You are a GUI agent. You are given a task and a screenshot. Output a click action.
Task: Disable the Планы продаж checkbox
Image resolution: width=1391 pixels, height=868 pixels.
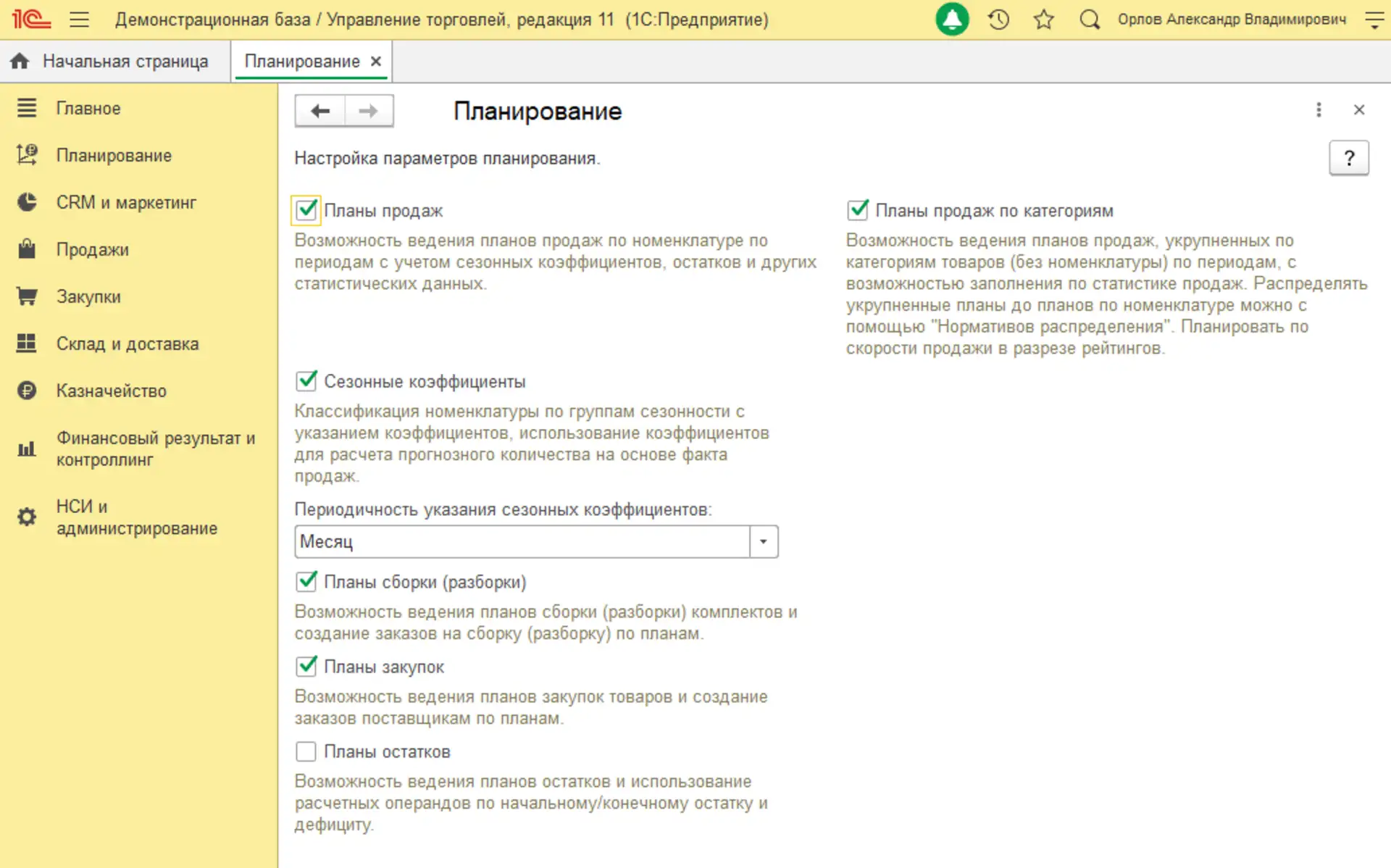tap(305, 210)
